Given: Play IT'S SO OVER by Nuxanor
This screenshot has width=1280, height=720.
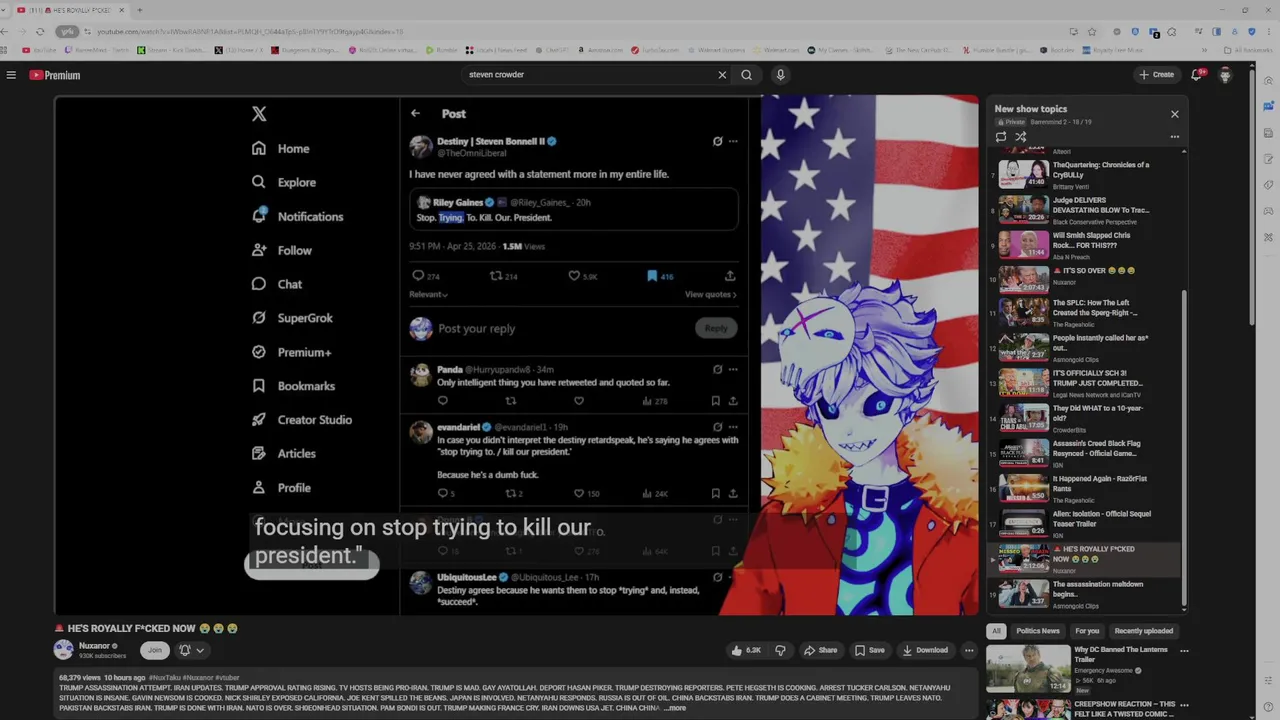Looking at the screenshot, I should pyautogui.click(x=1085, y=280).
